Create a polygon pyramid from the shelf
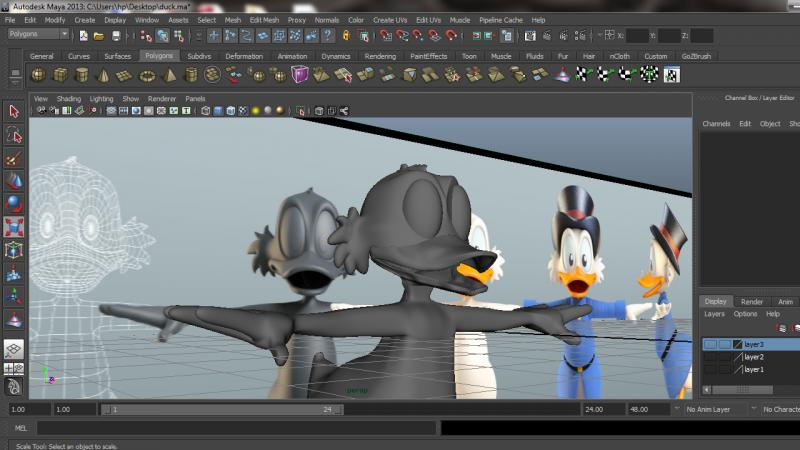Screen dimensions: 800x450 click(169, 75)
